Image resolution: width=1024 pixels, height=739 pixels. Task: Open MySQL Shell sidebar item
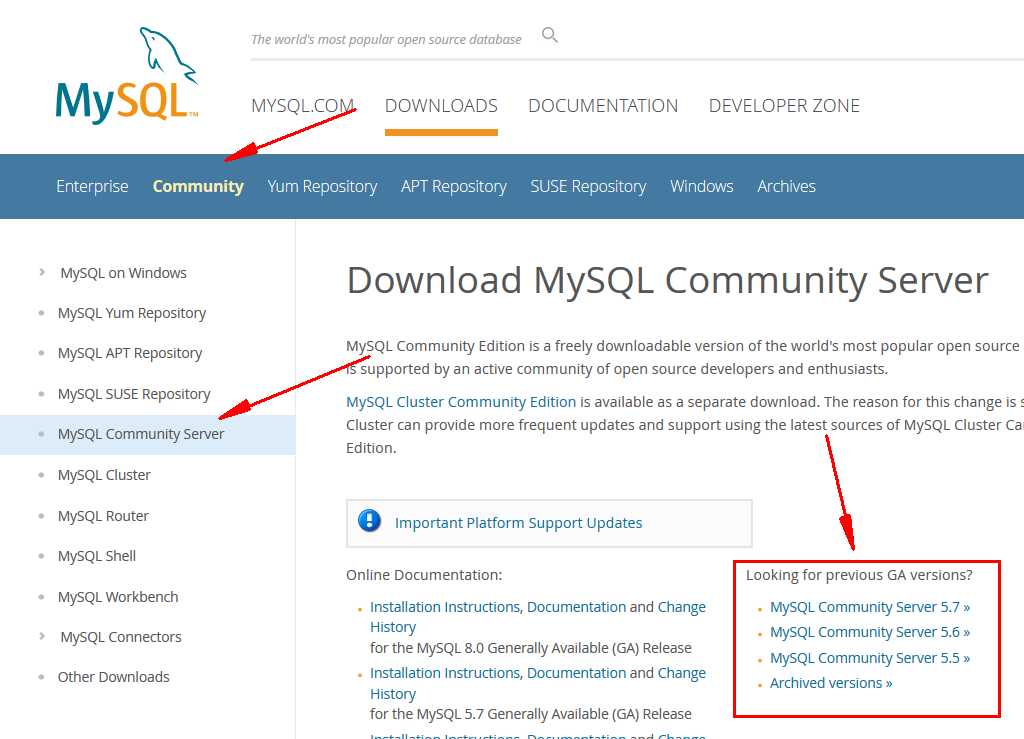97,556
